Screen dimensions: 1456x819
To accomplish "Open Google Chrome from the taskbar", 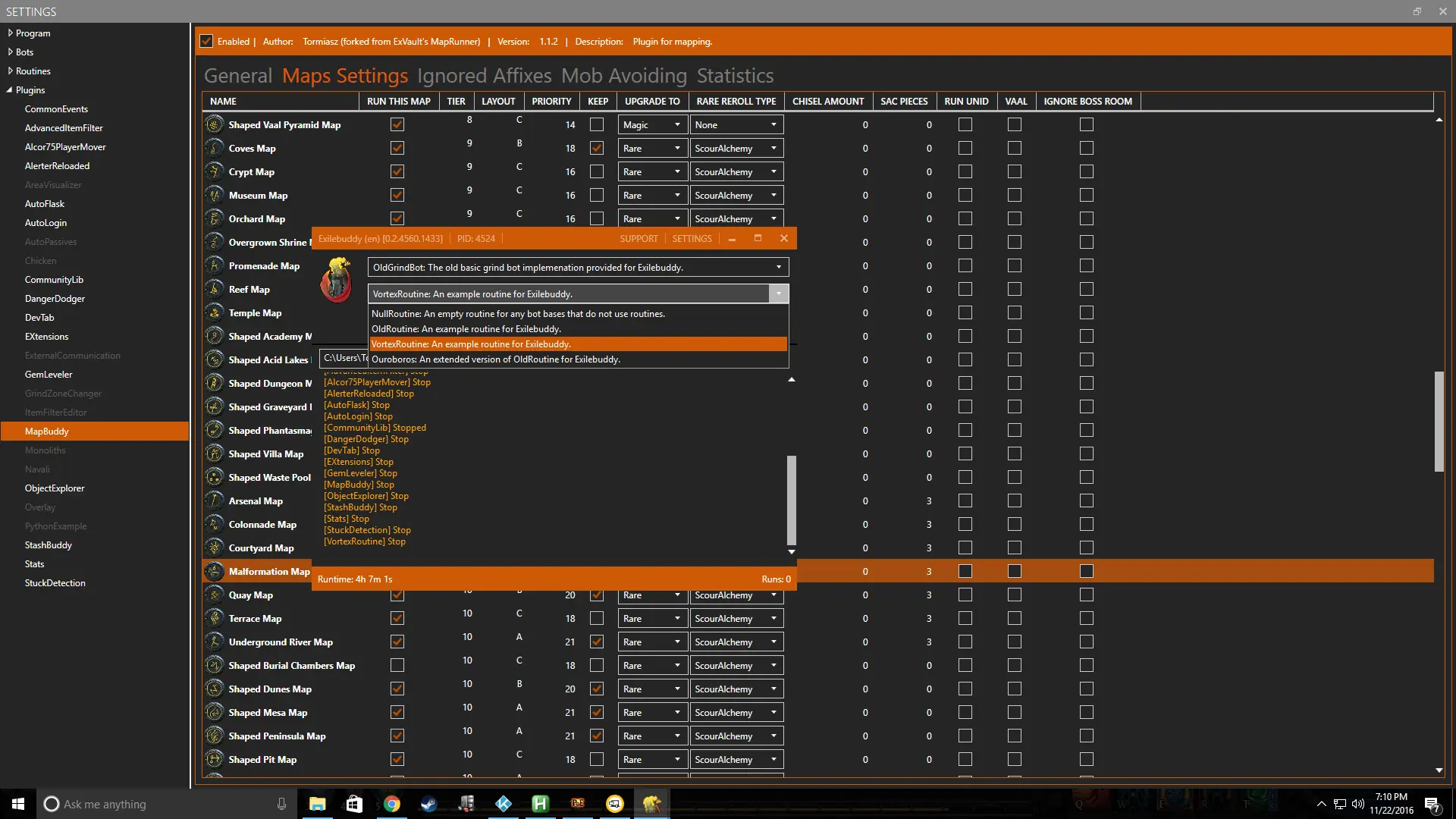I will click(x=392, y=804).
